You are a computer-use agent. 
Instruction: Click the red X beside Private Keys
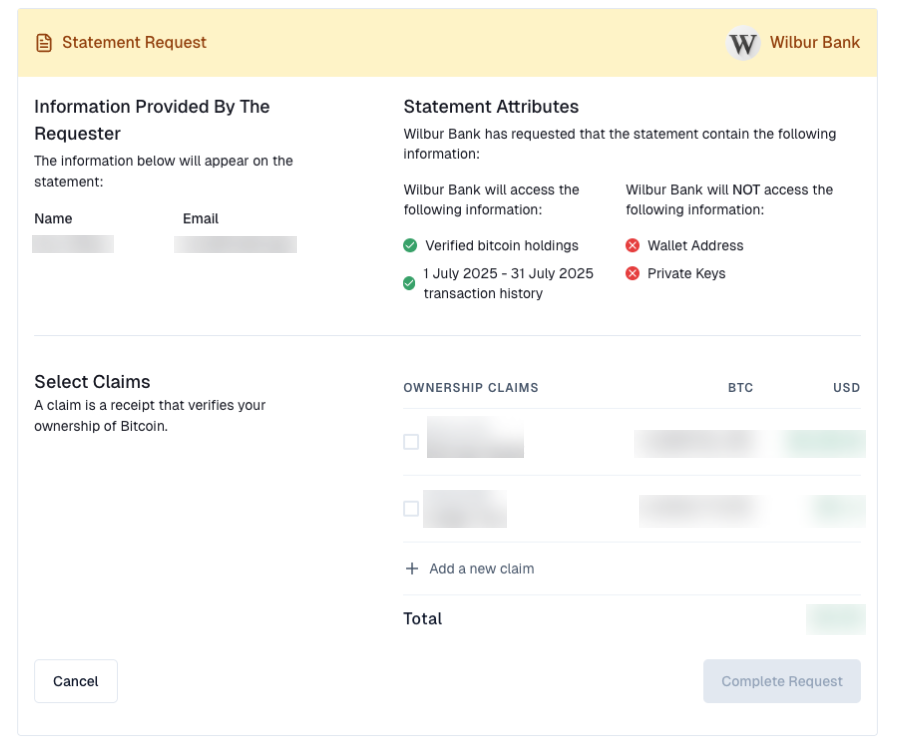click(633, 274)
